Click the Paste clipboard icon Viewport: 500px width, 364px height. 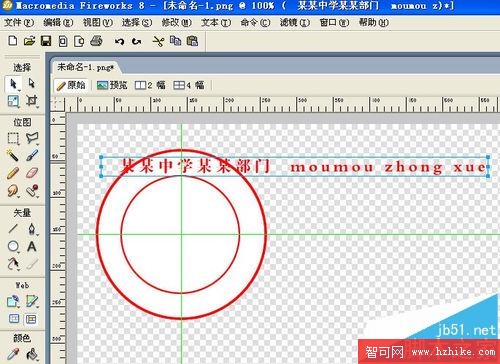[192, 41]
